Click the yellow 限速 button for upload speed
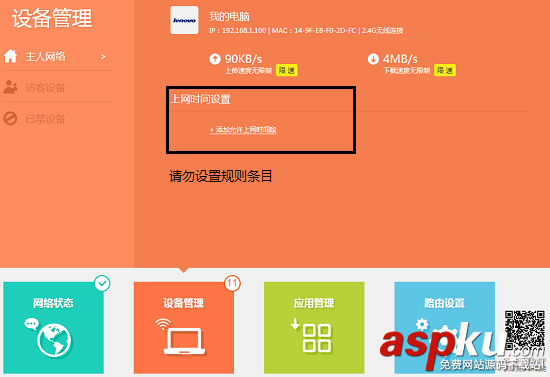This screenshot has height=377, width=550. [x=287, y=70]
